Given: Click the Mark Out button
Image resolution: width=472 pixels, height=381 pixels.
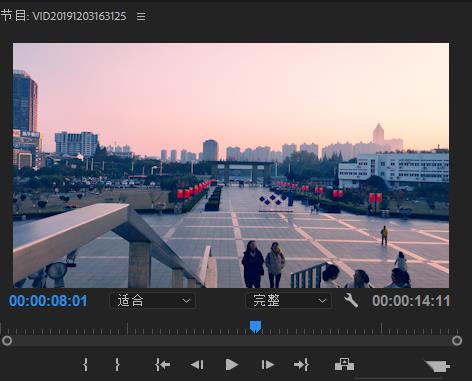Looking at the screenshot, I should click(117, 365).
